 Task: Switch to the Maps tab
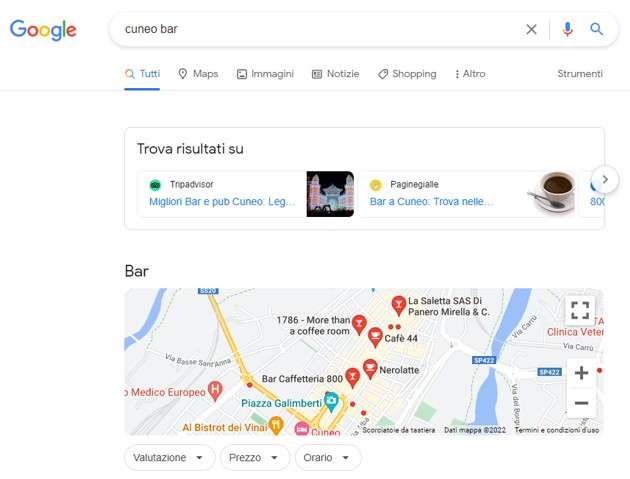click(x=198, y=74)
